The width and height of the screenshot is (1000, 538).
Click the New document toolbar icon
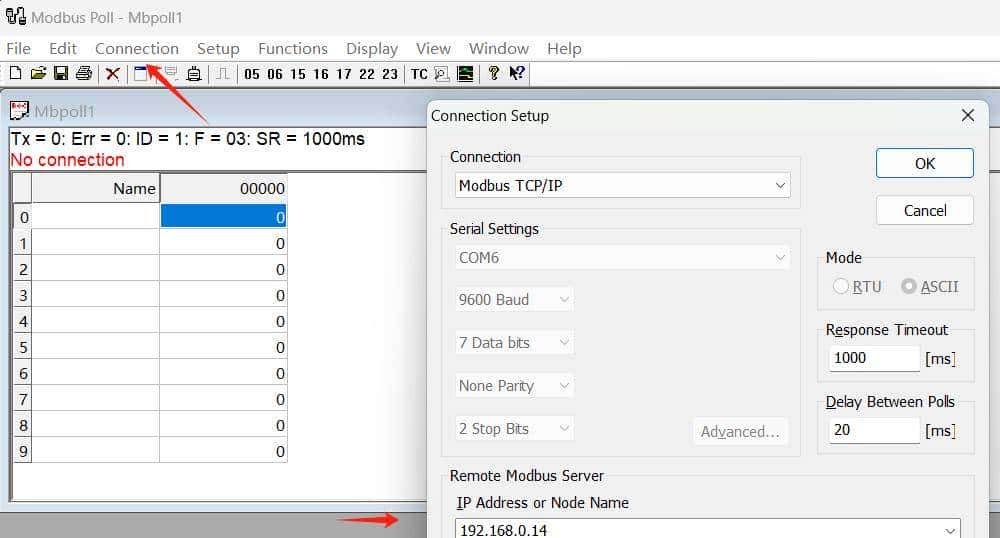(15, 73)
